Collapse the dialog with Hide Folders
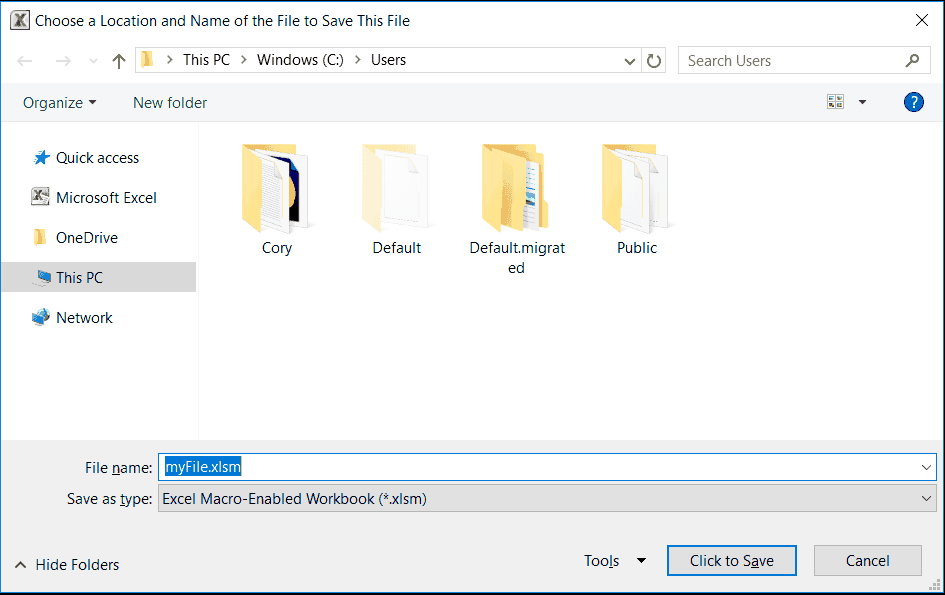The image size is (945, 595). click(x=66, y=564)
